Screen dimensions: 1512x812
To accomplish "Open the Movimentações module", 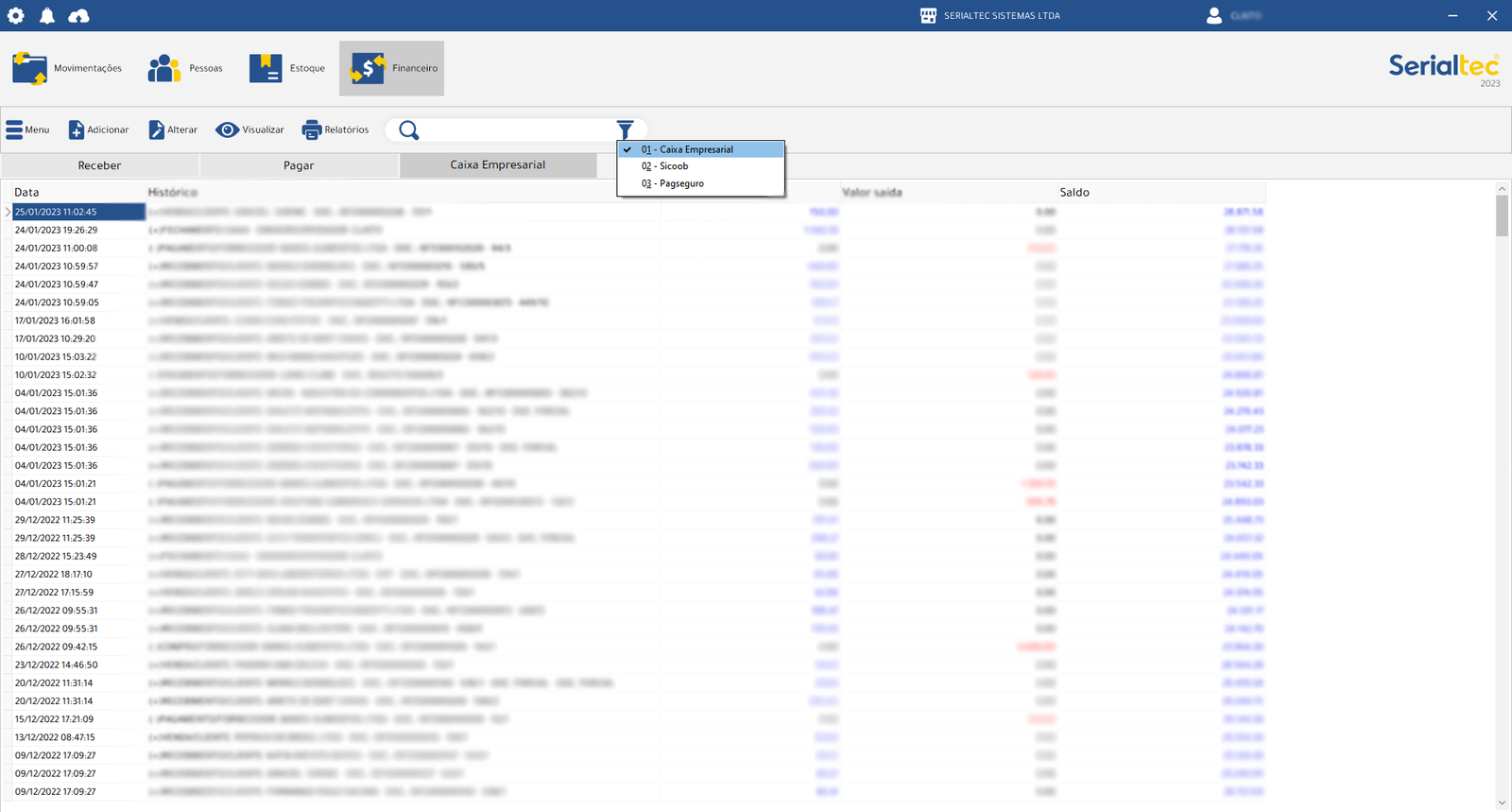I will [68, 68].
